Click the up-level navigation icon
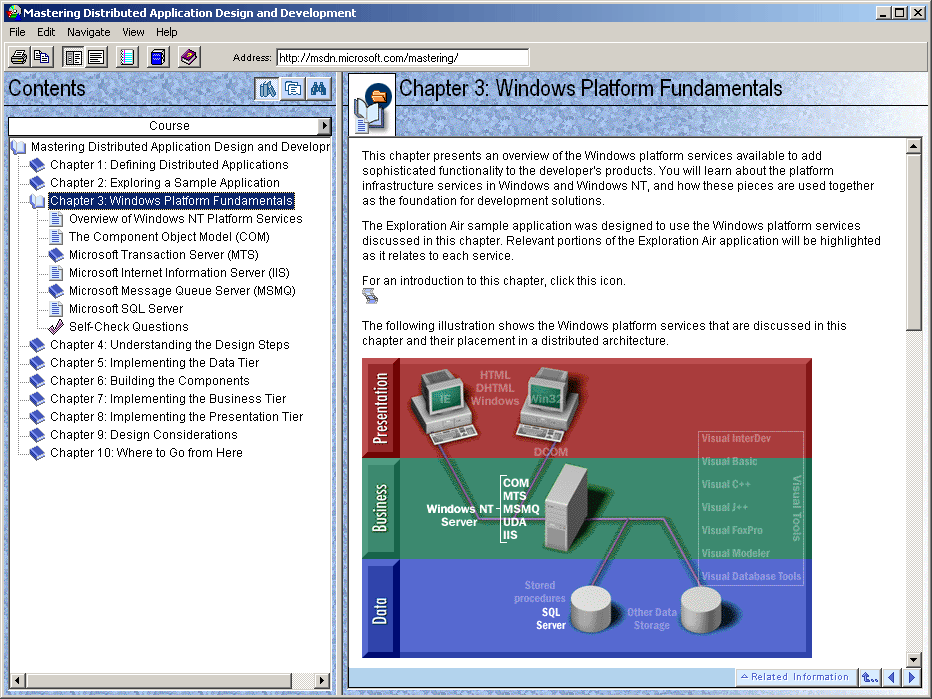This screenshot has width=932, height=699. click(870, 676)
